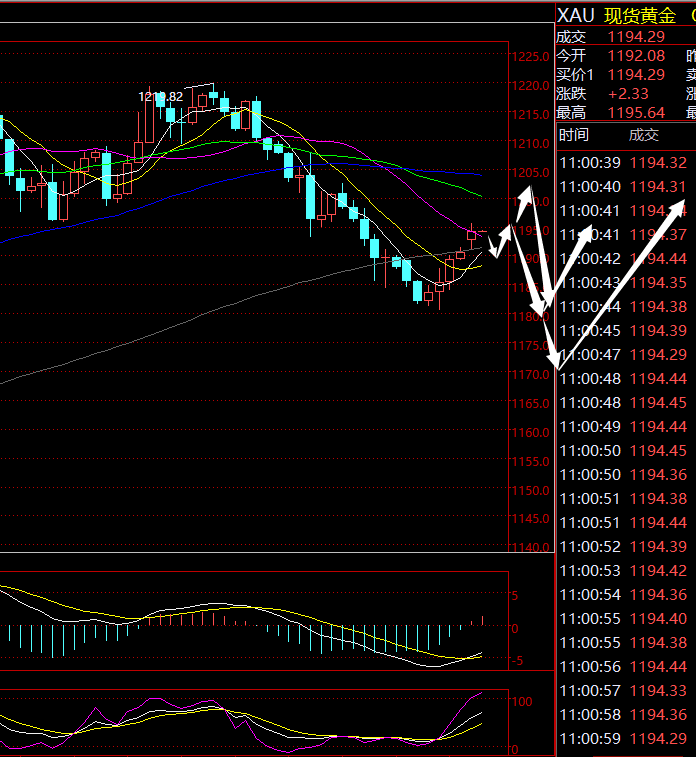
Task: Click the 1205.0 price axis label
Action: 530,173
